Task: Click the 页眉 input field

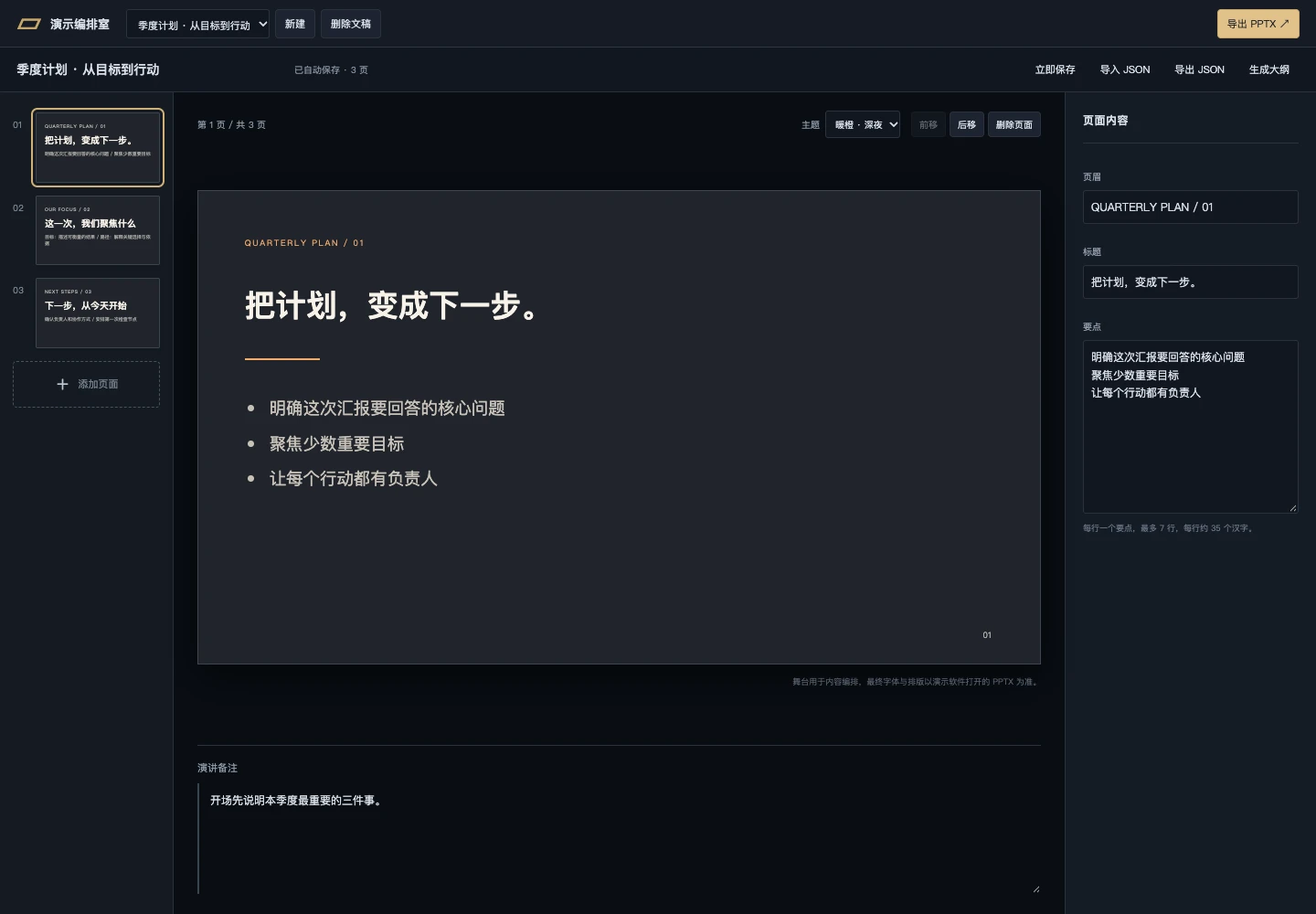Action: point(1190,207)
